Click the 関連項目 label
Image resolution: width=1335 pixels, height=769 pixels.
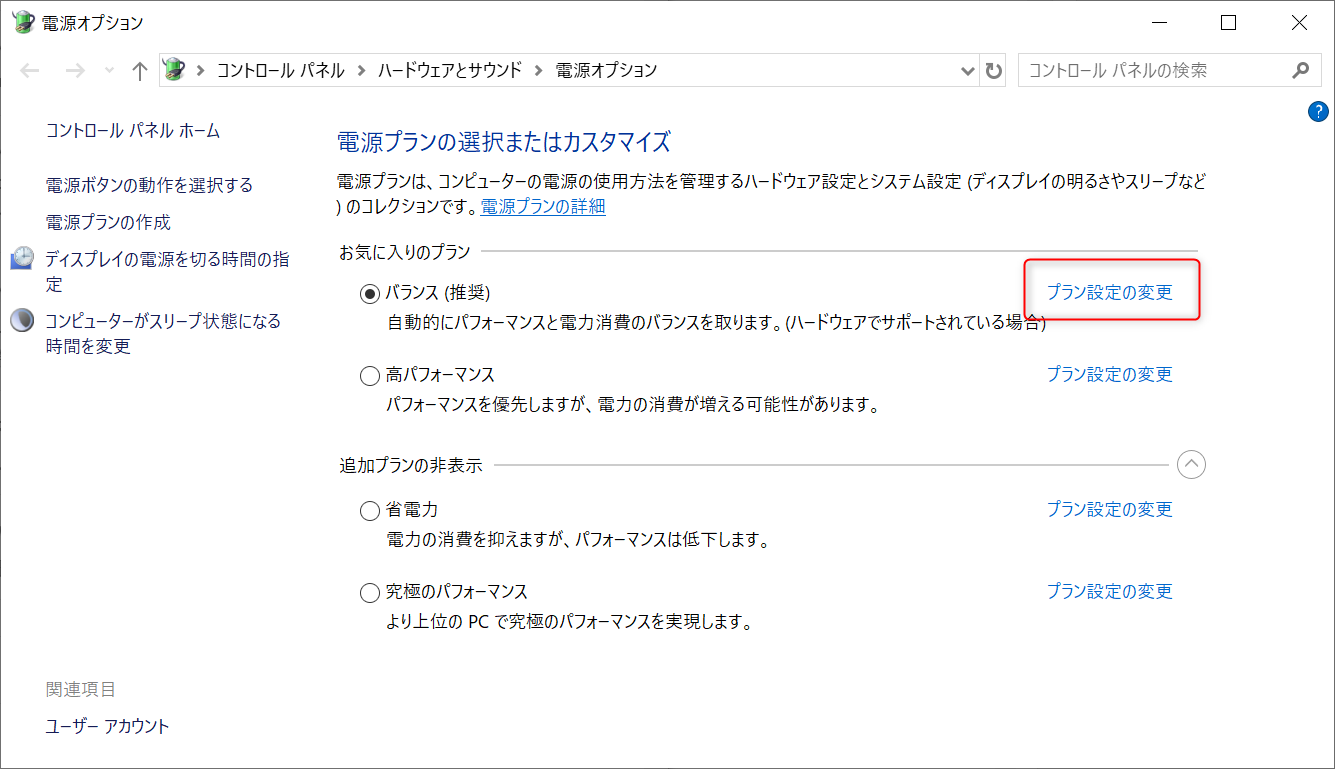pos(81,689)
